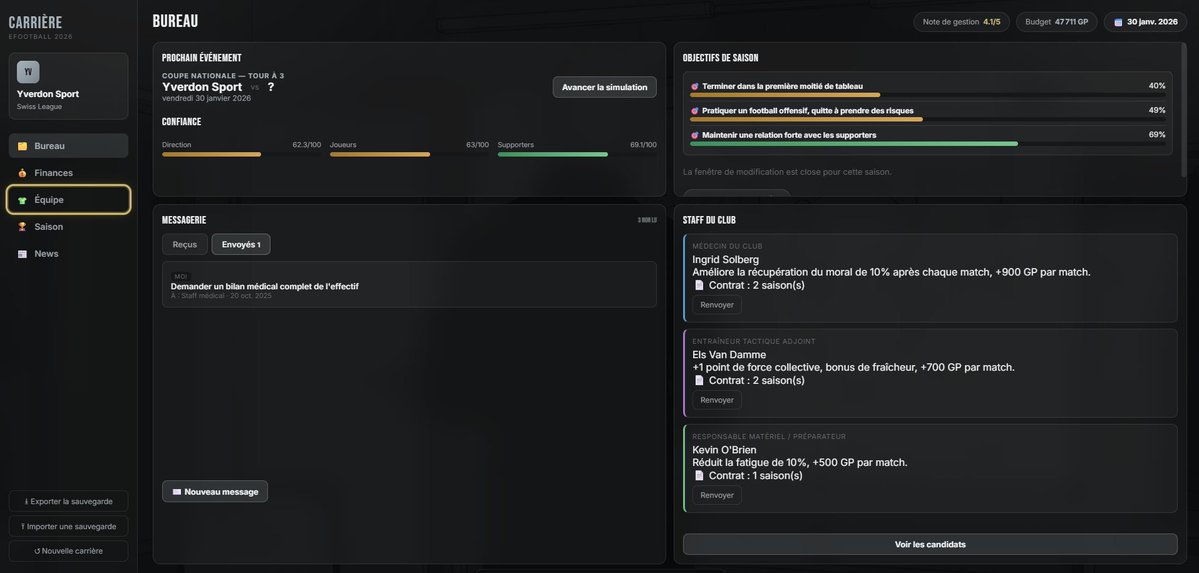This screenshot has height=573, width=1199.
Task: Click "À : Staff médical · 20 oct. 2025" text
Action: 221,296
